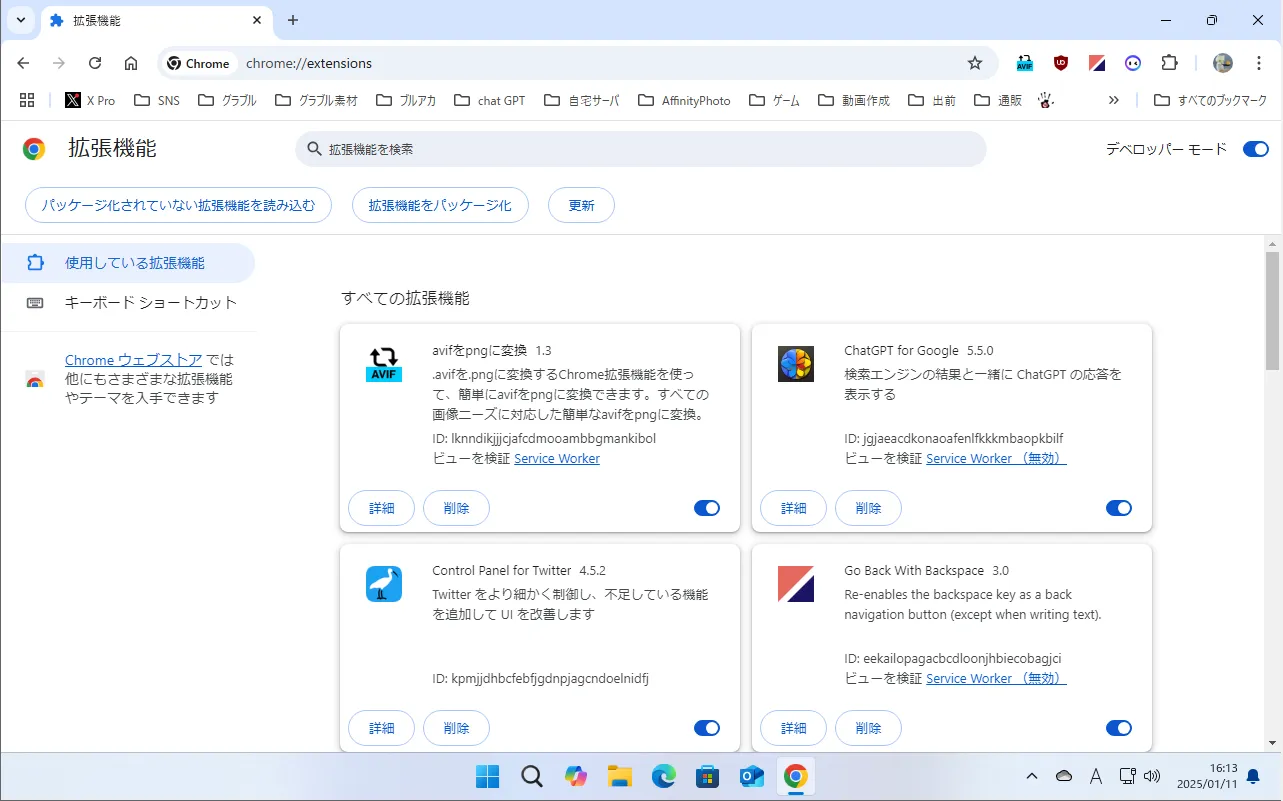Screen dimensions: 1283x801
Task: Disable the avifをpngに変換 extension toggle
Action: [706, 508]
